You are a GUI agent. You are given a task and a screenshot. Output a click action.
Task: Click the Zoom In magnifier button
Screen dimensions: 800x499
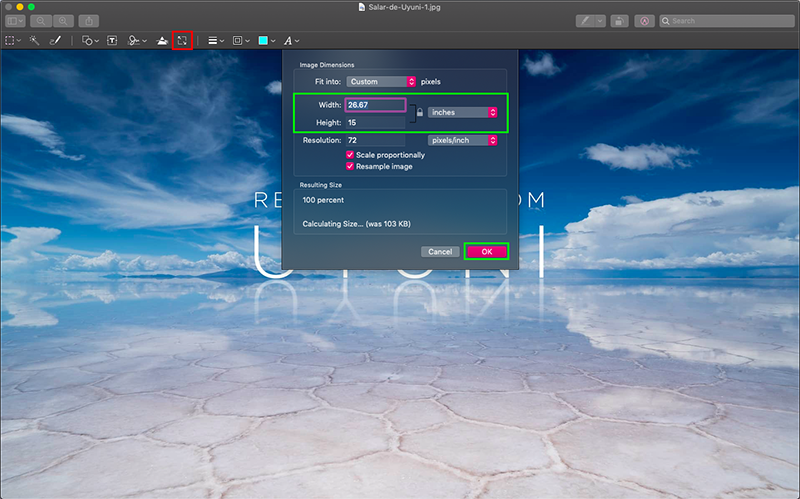(x=63, y=21)
